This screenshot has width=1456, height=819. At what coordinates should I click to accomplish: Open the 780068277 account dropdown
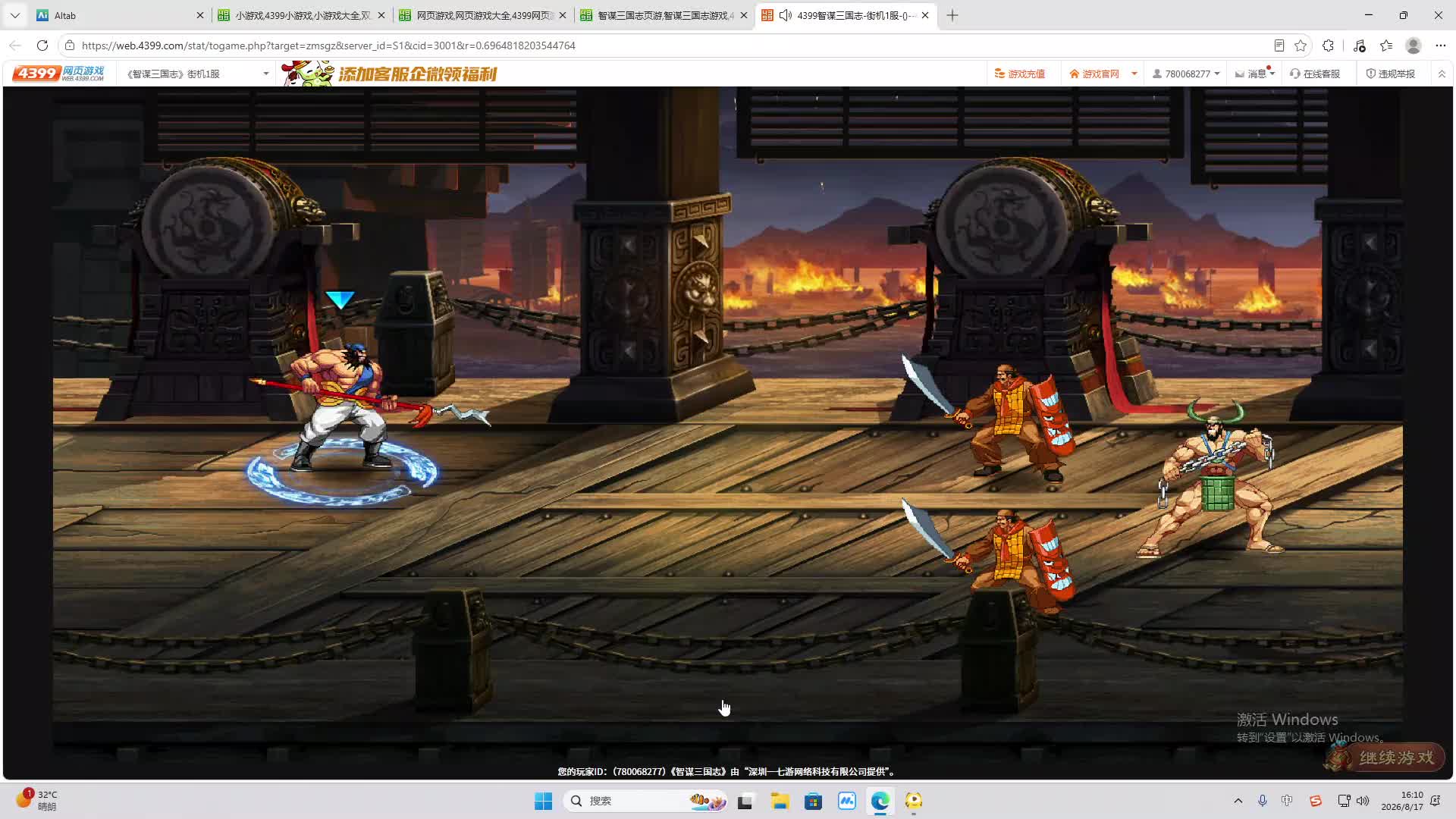click(x=1186, y=74)
